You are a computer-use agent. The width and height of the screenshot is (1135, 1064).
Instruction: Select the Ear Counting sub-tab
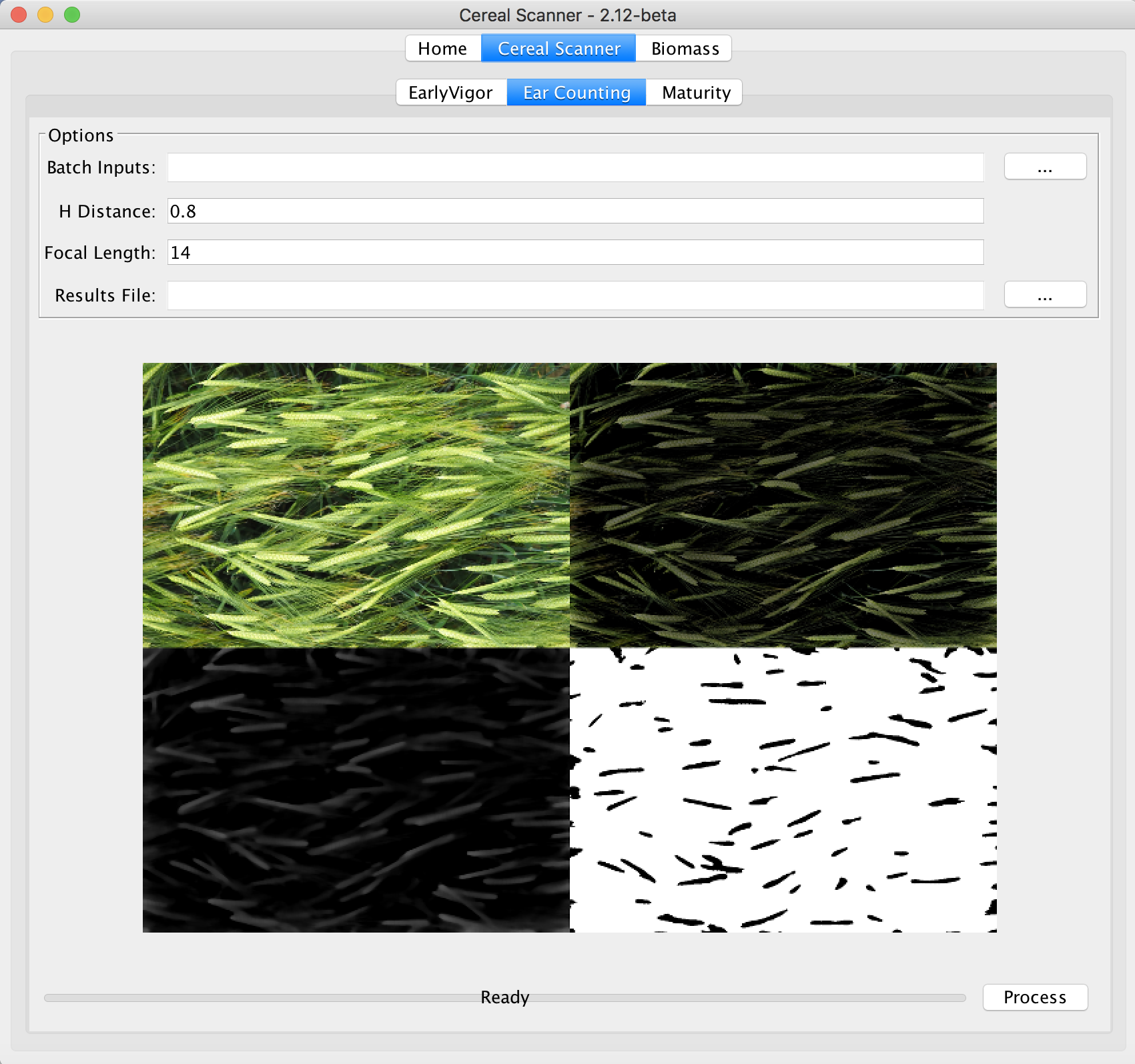[577, 93]
